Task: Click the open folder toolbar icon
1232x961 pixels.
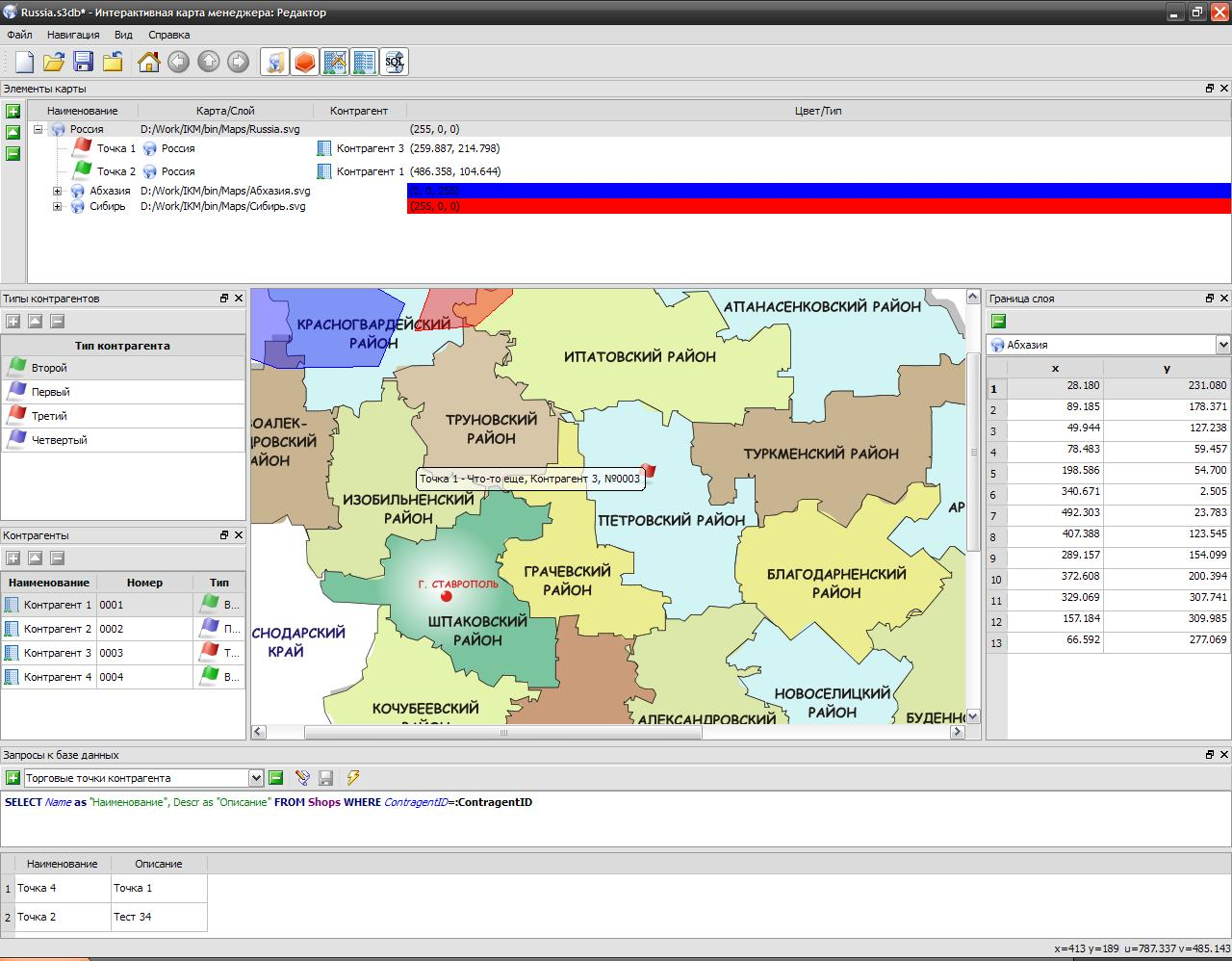Action: 53,63
